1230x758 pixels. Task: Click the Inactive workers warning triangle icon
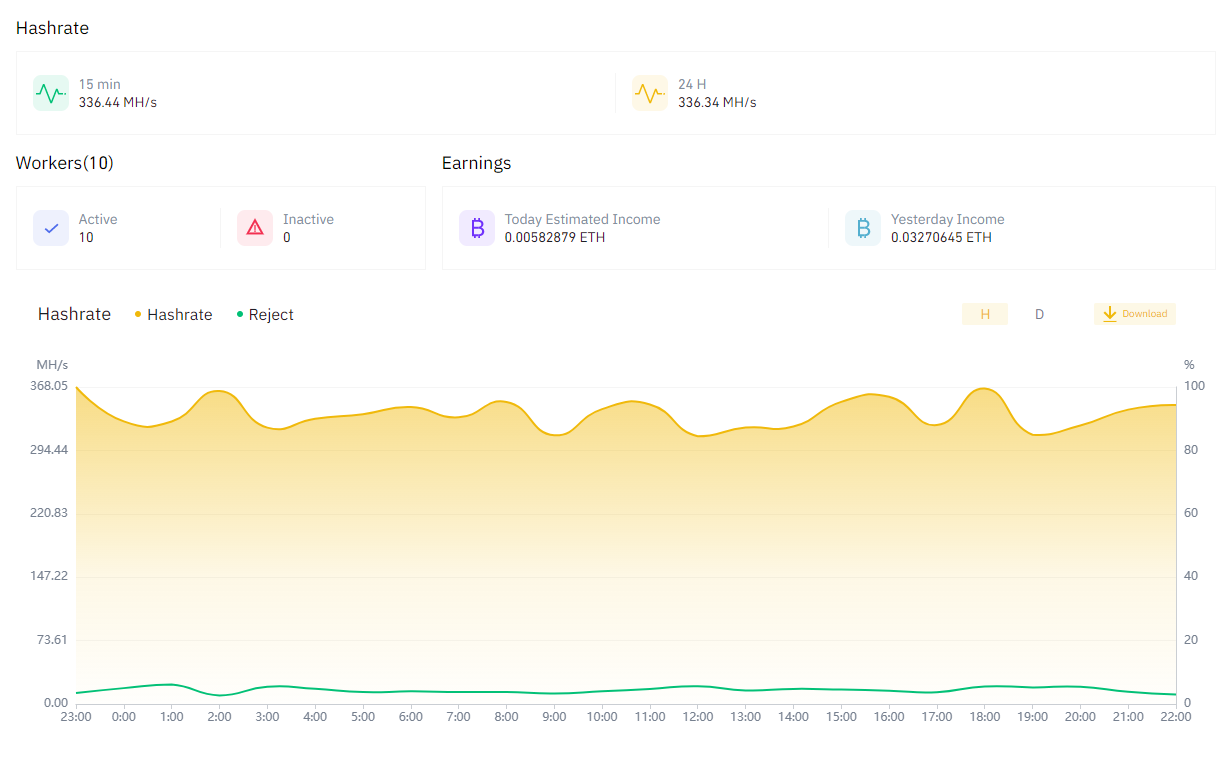[255, 228]
